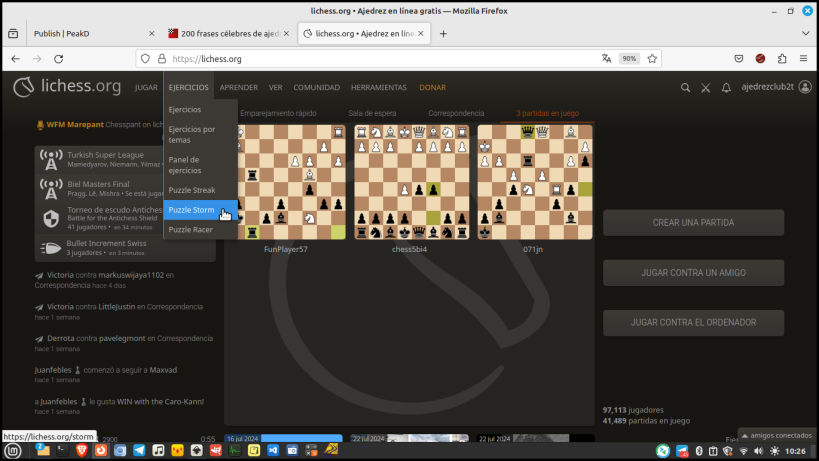Image resolution: width=819 pixels, height=461 pixels.
Task: Click JUGAR CONTRA UN AMIGO button
Action: 693,273
